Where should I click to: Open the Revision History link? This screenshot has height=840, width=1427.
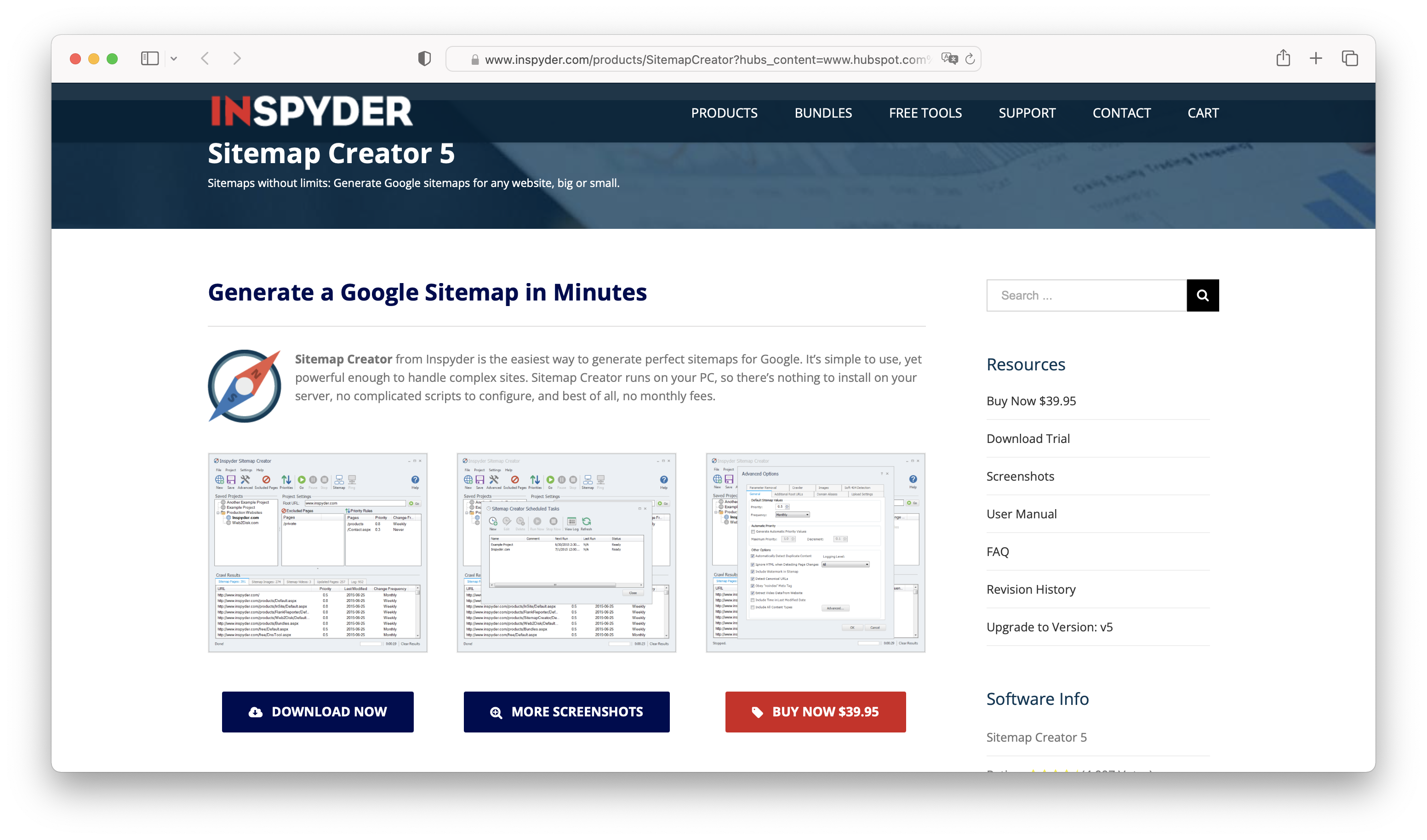click(1031, 589)
